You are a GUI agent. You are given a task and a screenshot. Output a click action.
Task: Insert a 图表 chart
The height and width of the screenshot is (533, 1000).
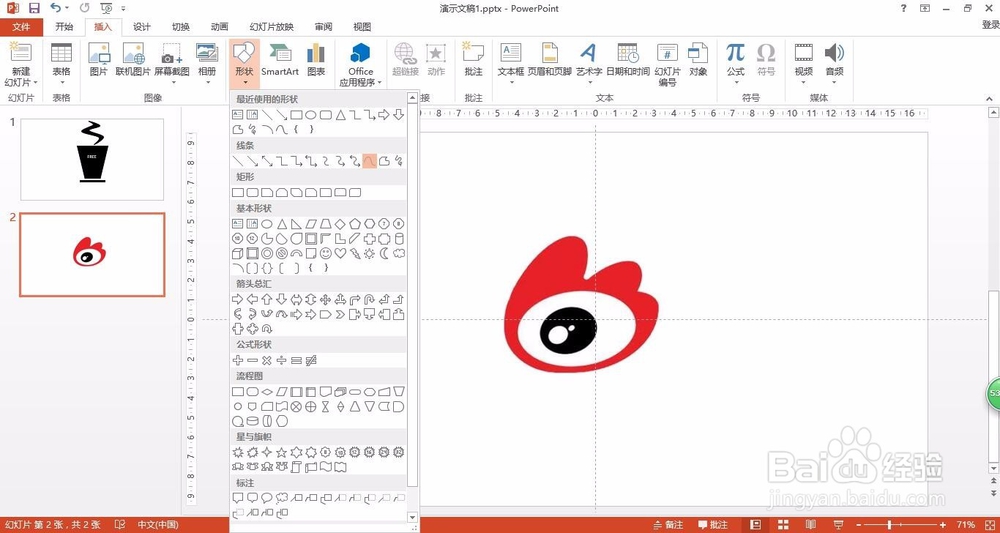pyautogui.click(x=316, y=61)
